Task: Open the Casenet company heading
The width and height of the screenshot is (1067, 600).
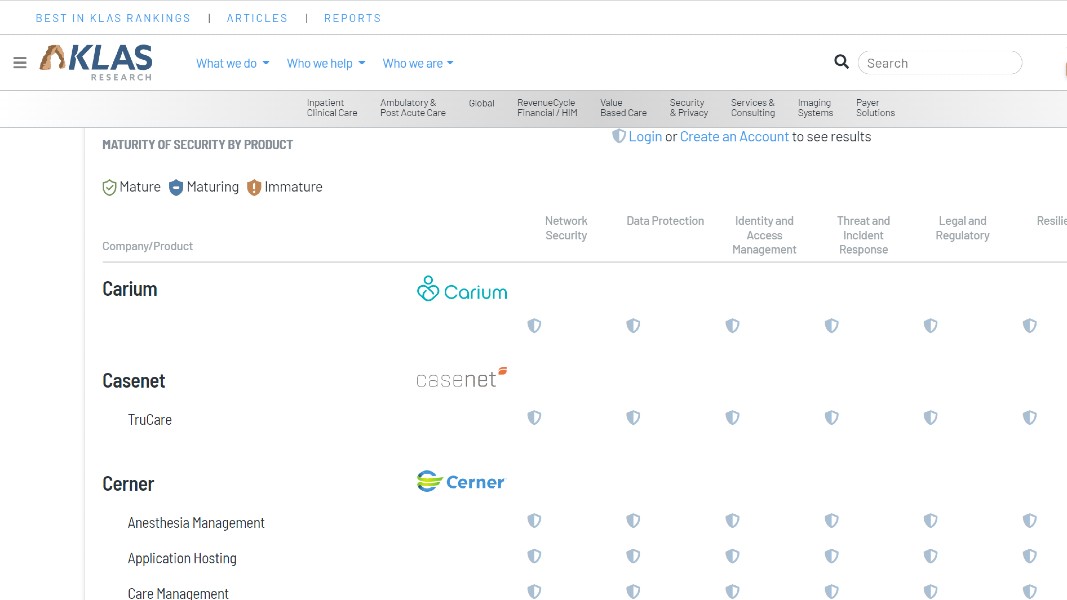Action: click(x=134, y=381)
